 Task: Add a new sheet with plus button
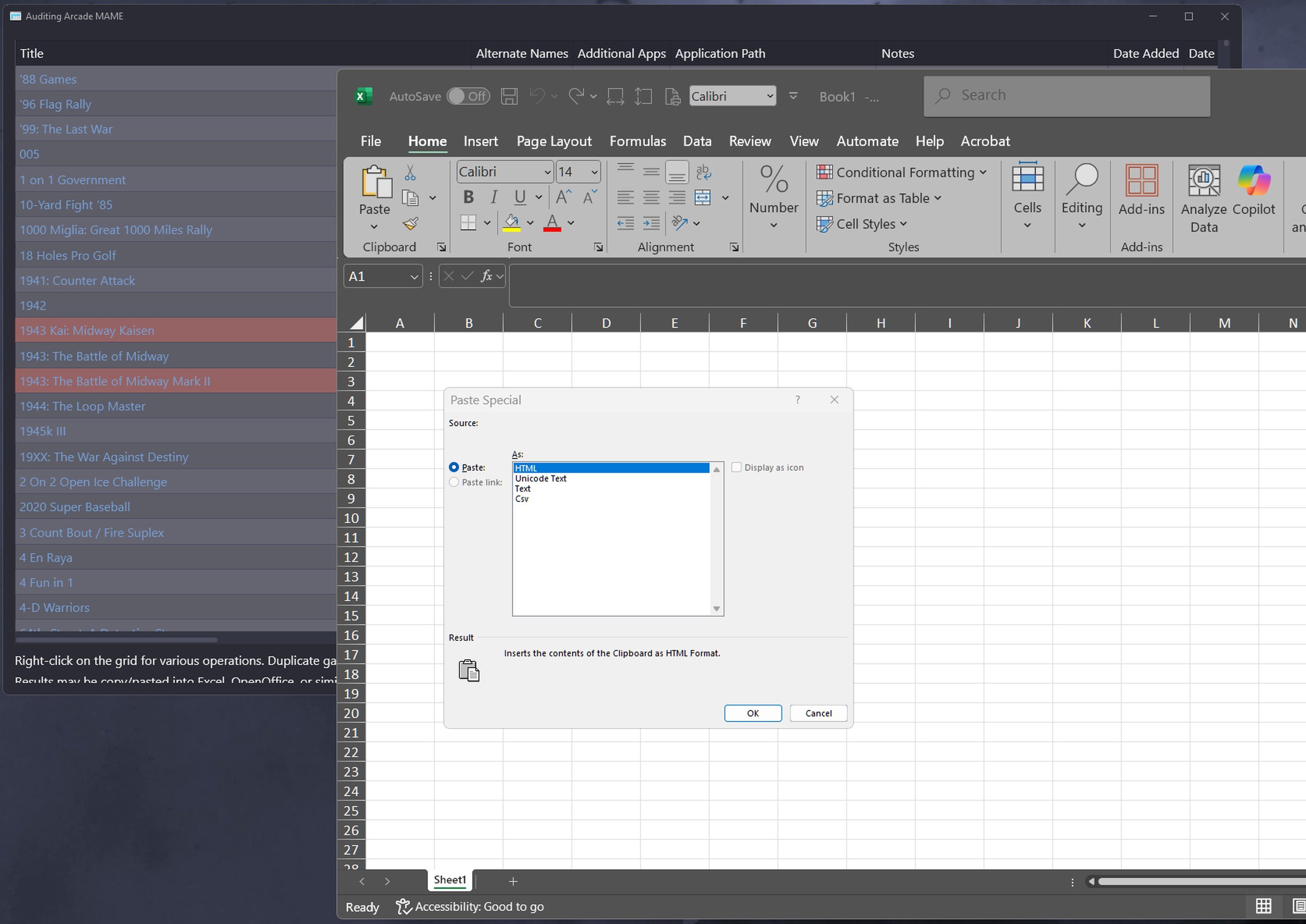pos(513,881)
